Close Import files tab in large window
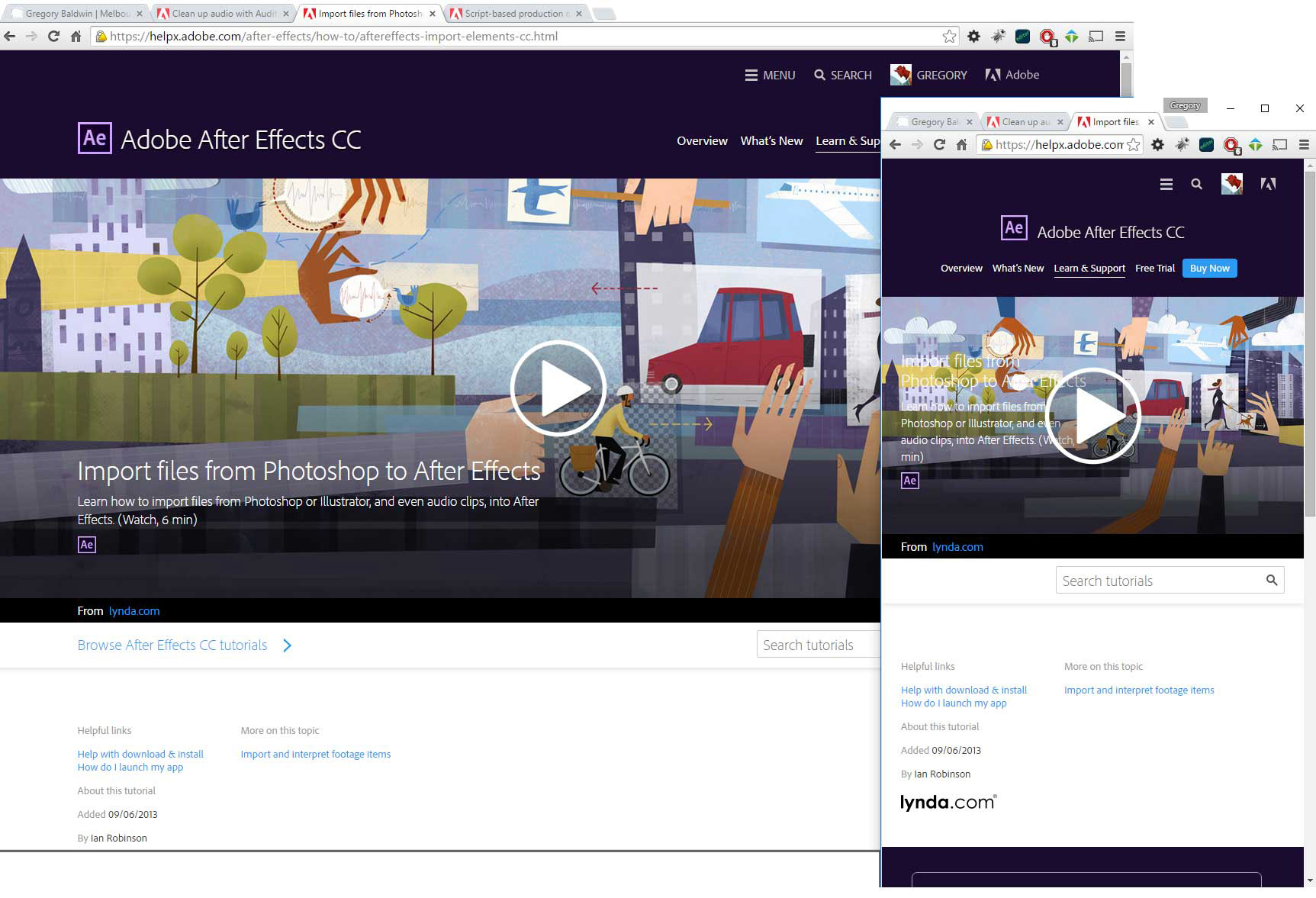This screenshot has height=898, width=1316. (x=433, y=13)
